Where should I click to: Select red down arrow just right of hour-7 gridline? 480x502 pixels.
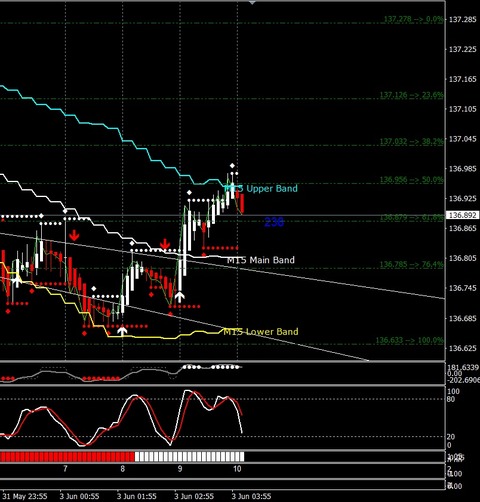pyautogui.click(x=74, y=235)
